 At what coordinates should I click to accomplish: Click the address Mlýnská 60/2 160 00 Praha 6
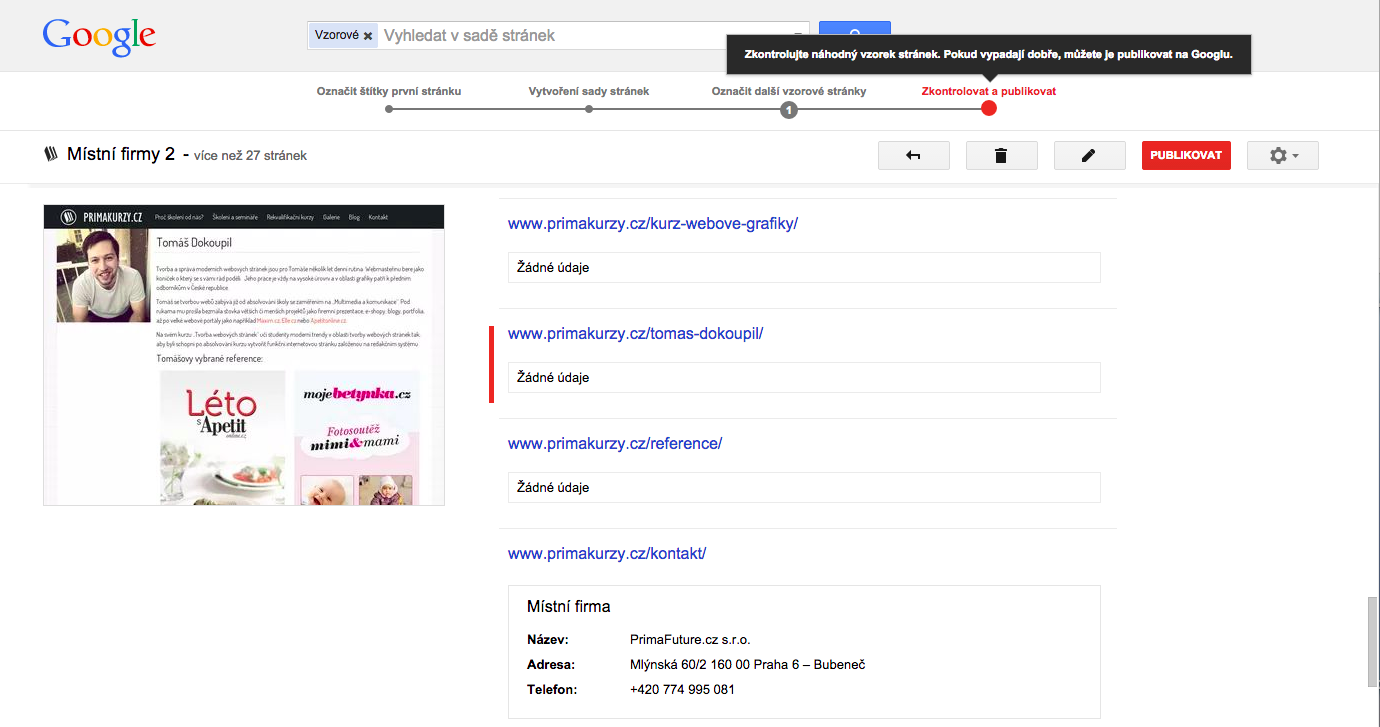coord(747,664)
